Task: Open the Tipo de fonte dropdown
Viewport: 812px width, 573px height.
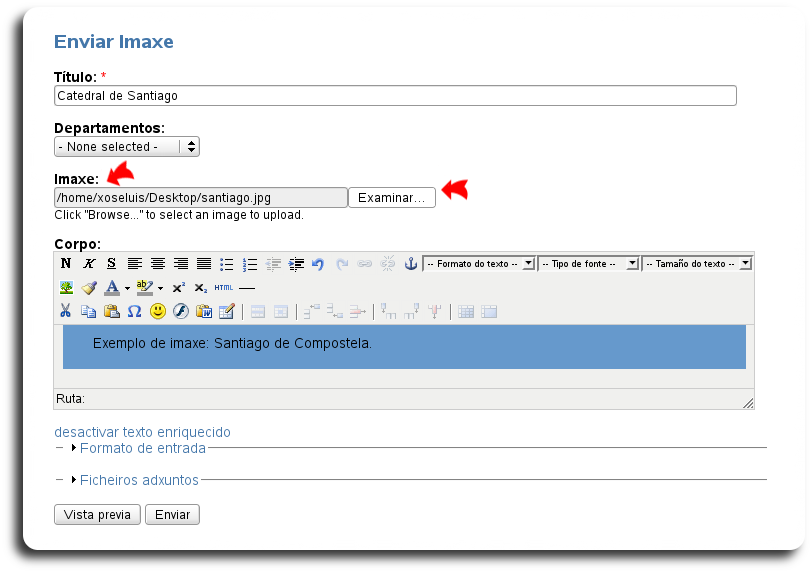Action: pyautogui.click(x=588, y=264)
